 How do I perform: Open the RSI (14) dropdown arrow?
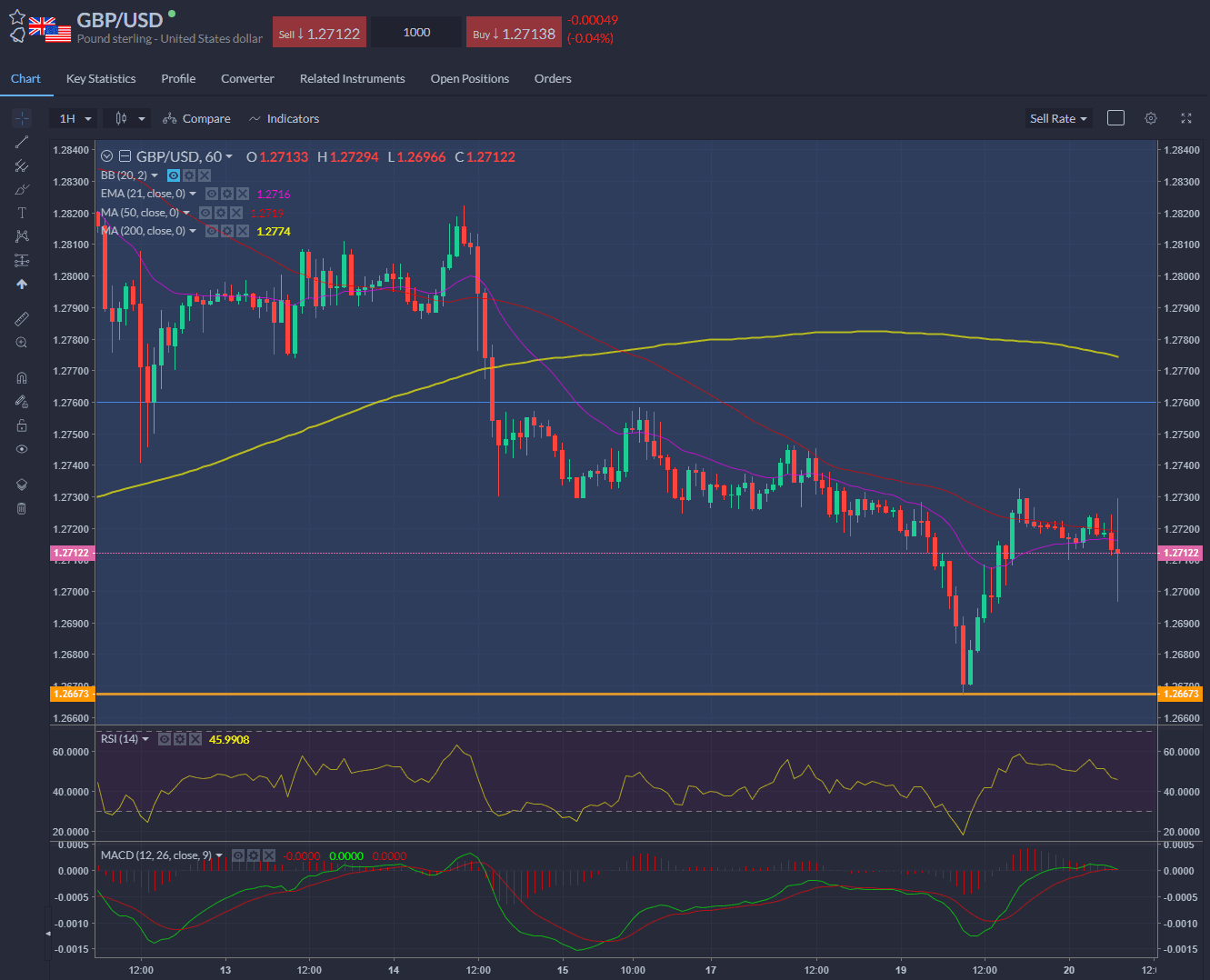[x=145, y=739]
